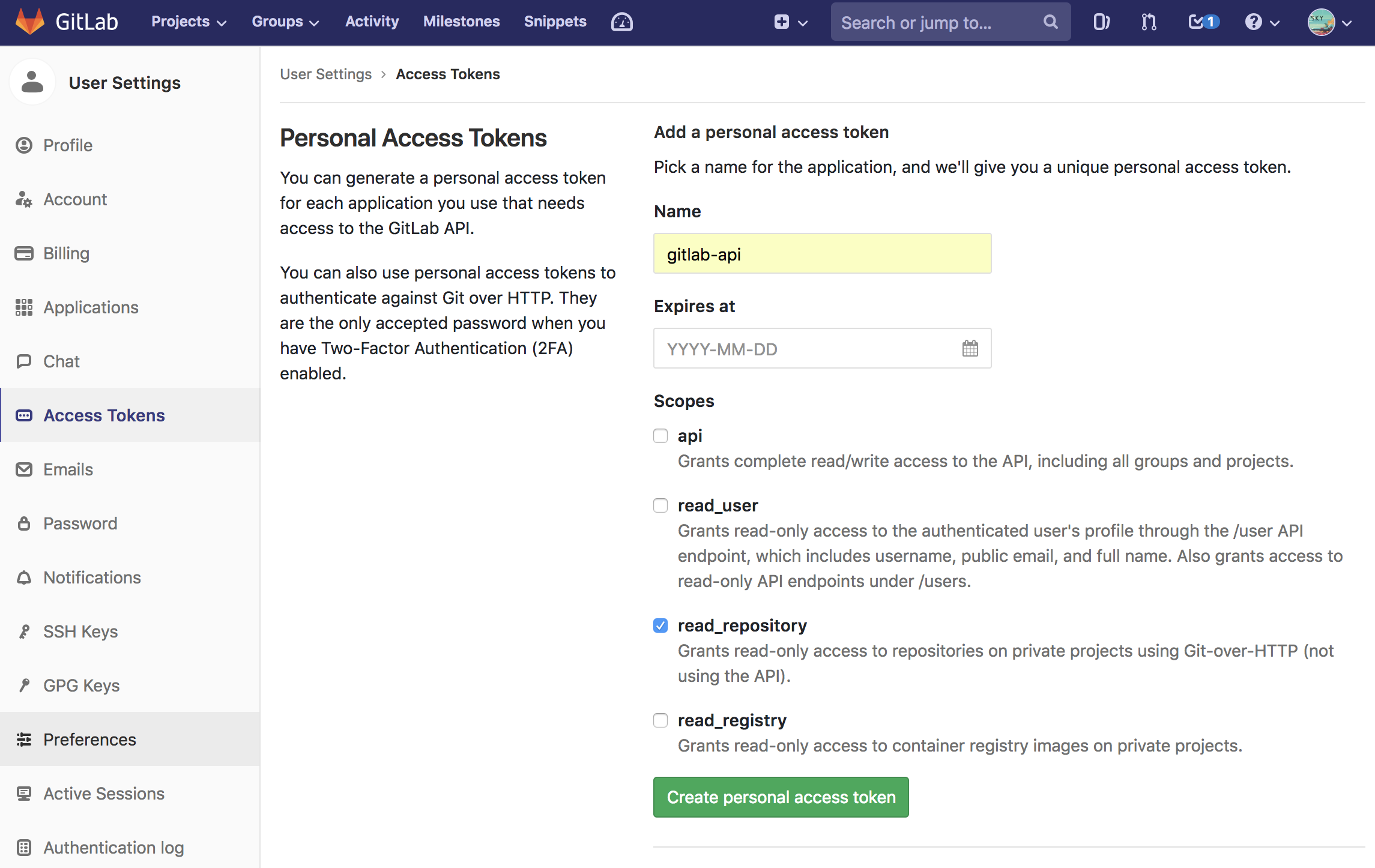Expand the Projects navigation dropdown
1375x868 pixels.
(x=188, y=22)
